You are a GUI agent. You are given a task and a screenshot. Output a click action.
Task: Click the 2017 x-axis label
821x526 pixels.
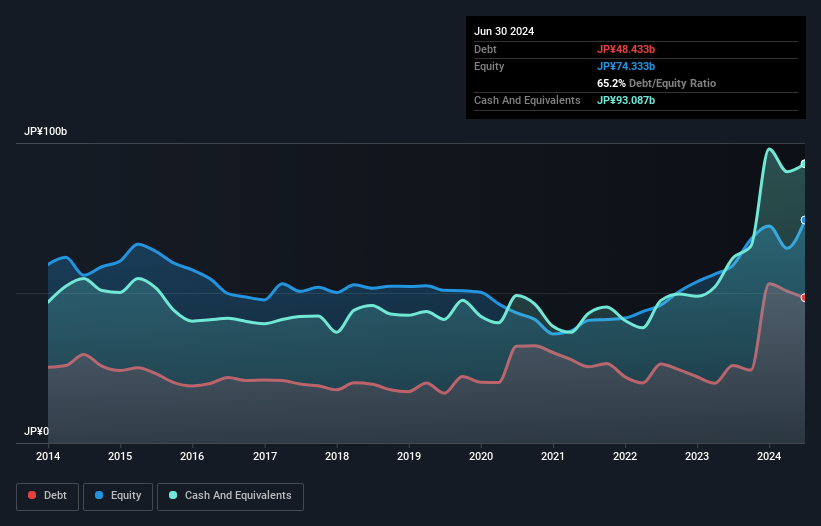(x=265, y=456)
